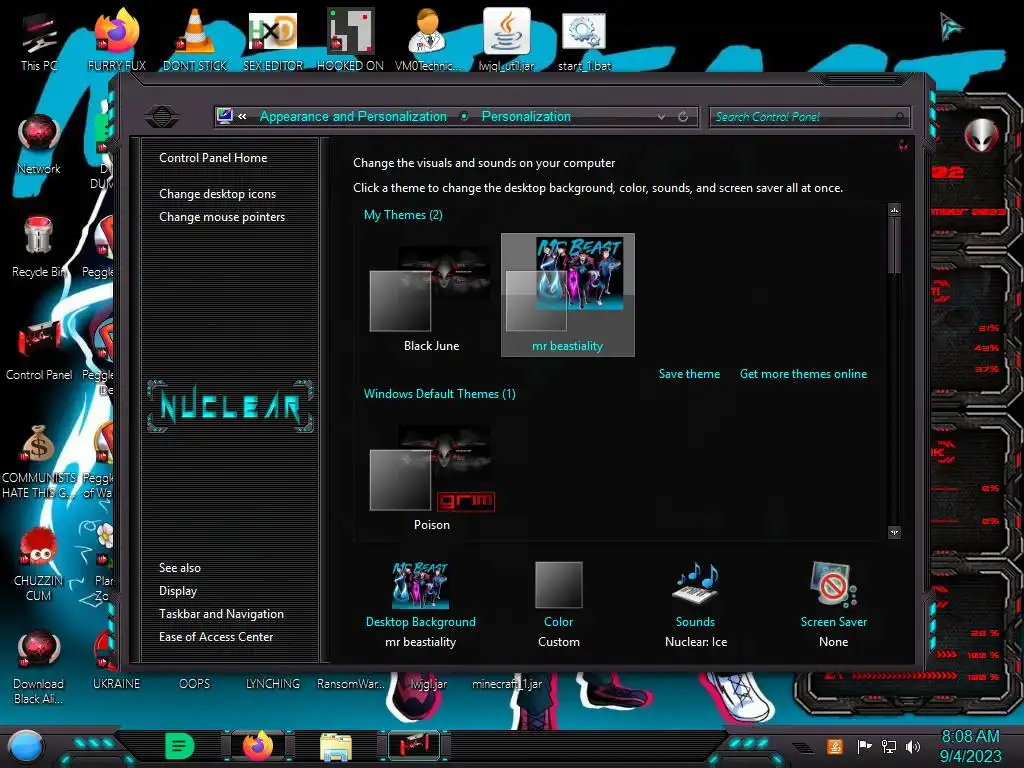Open Taskbar and Navigation link

pyautogui.click(x=221, y=614)
